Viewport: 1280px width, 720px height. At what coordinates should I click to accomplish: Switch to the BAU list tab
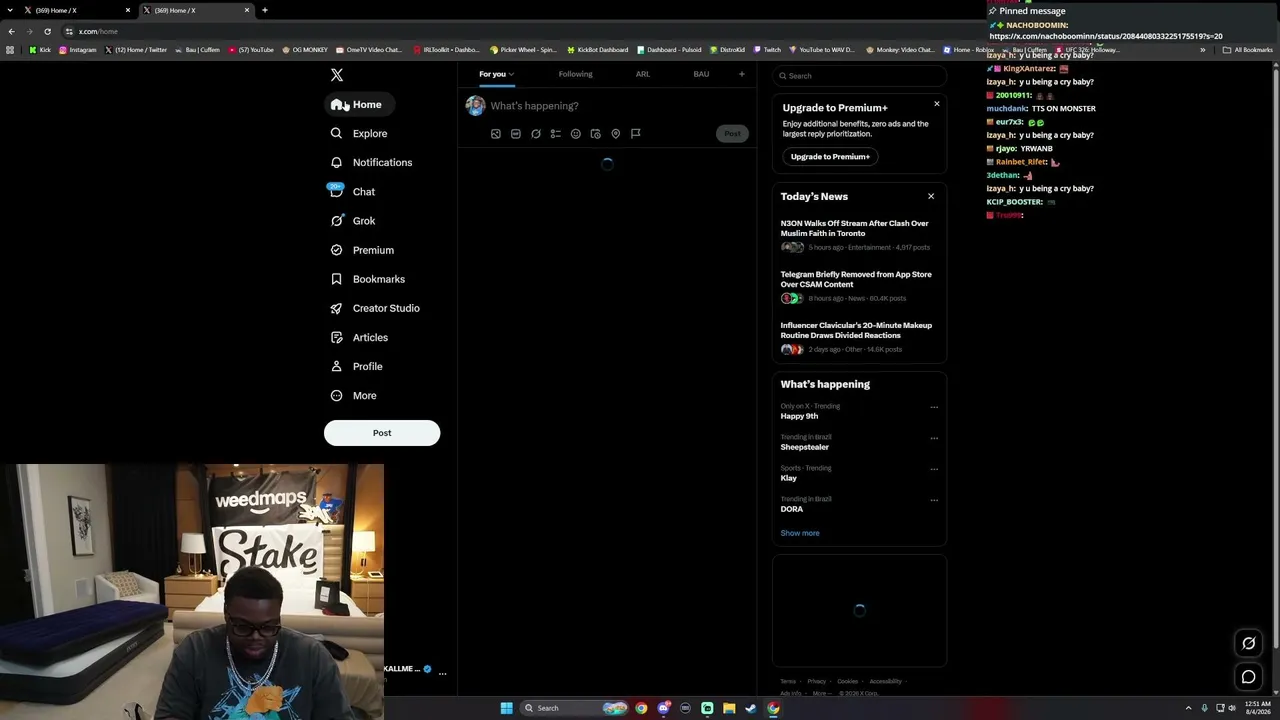[x=701, y=74]
